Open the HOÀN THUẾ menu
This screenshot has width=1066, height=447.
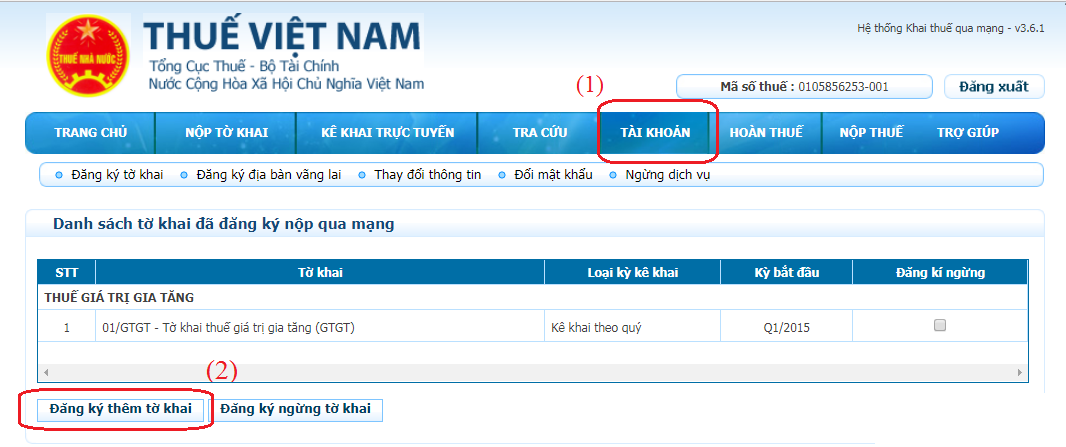[766, 133]
